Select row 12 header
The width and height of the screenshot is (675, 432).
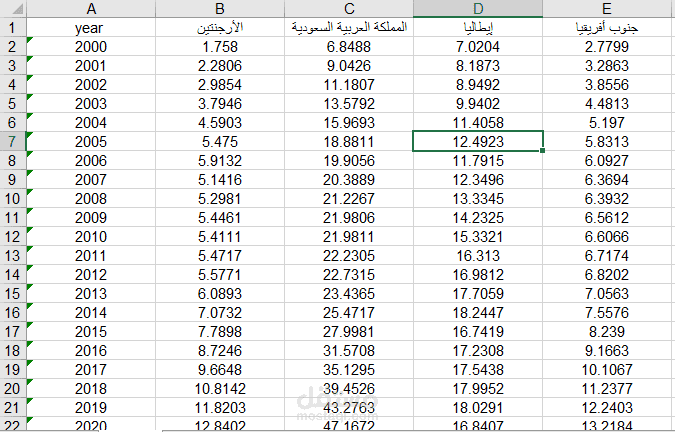[13, 237]
